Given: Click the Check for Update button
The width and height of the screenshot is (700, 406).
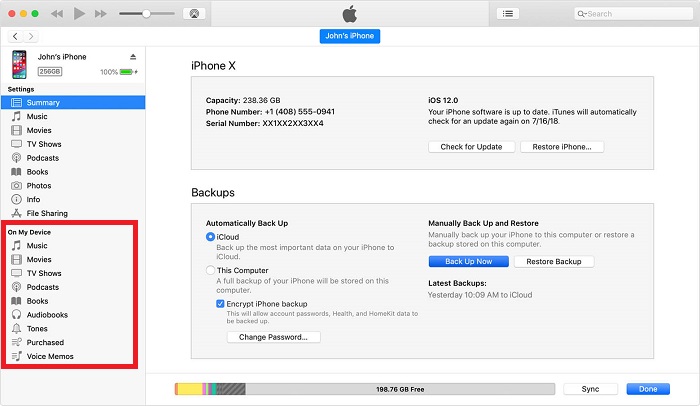Looking at the screenshot, I should 471,147.
